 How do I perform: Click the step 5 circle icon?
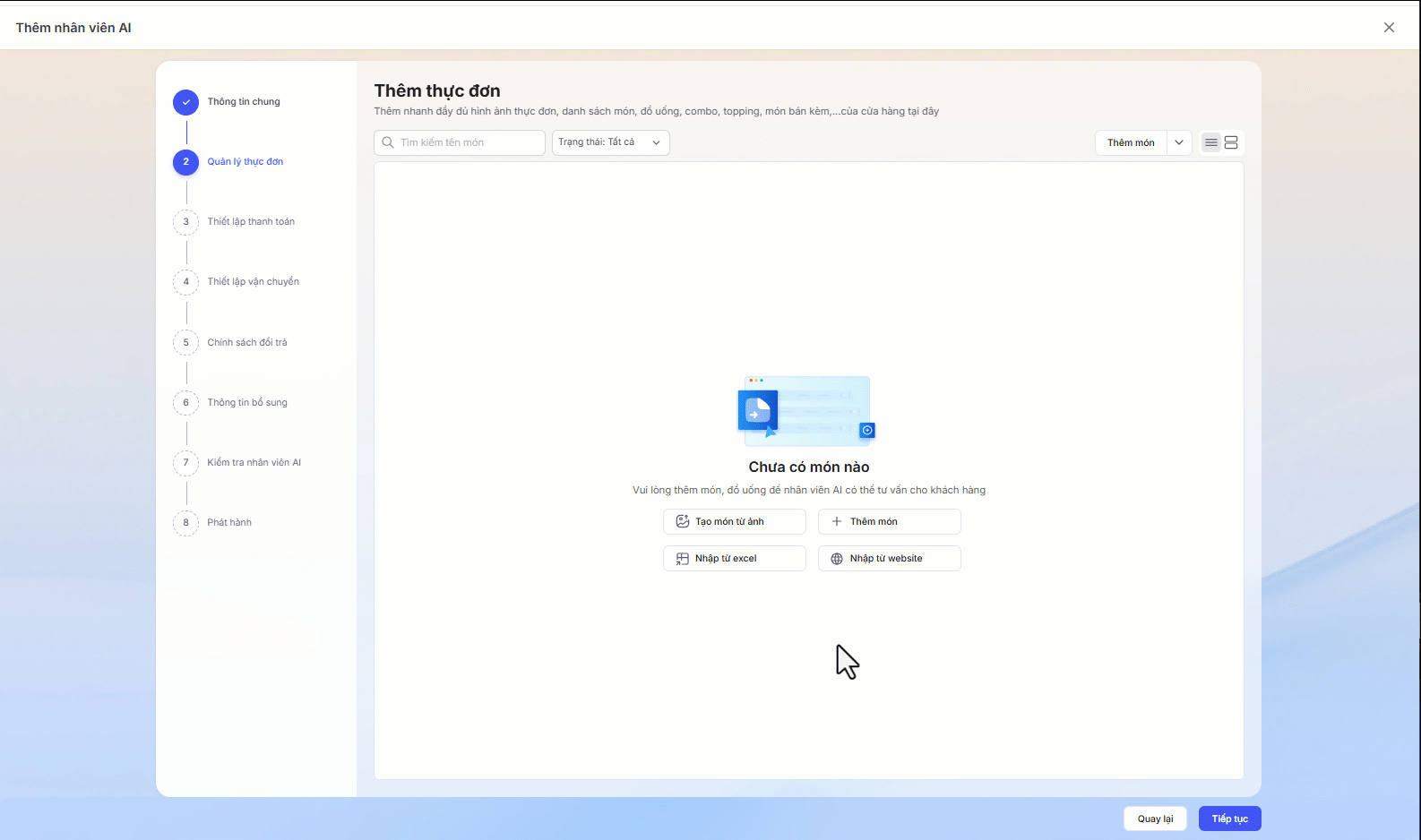click(186, 342)
